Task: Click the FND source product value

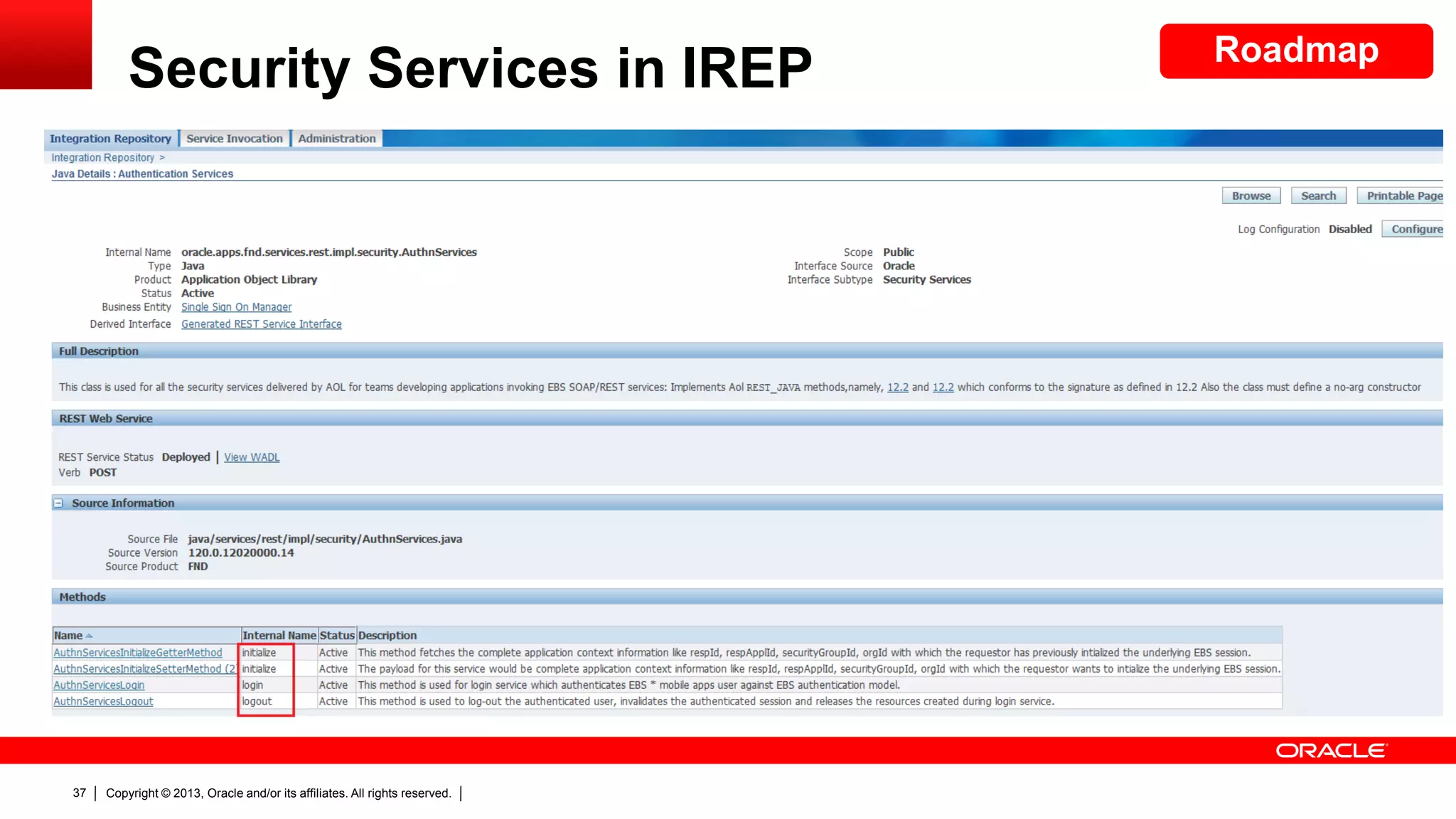Action: click(x=198, y=567)
